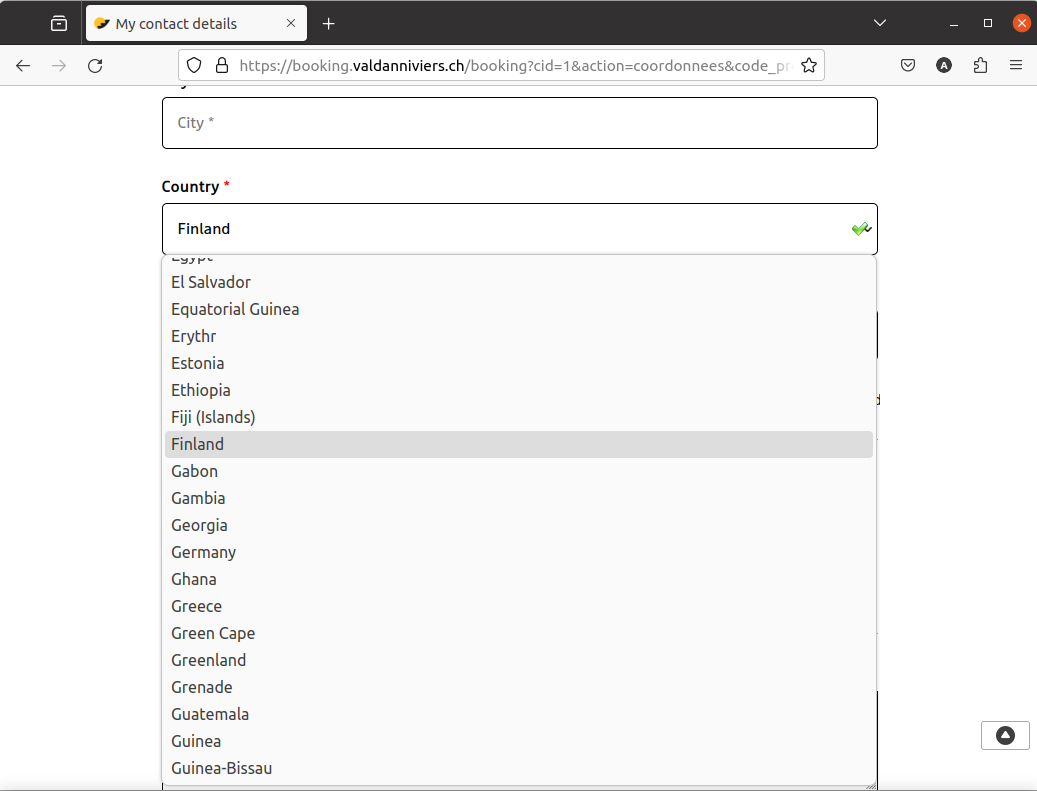Open the Firefox application menu

[x=1016, y=66]
